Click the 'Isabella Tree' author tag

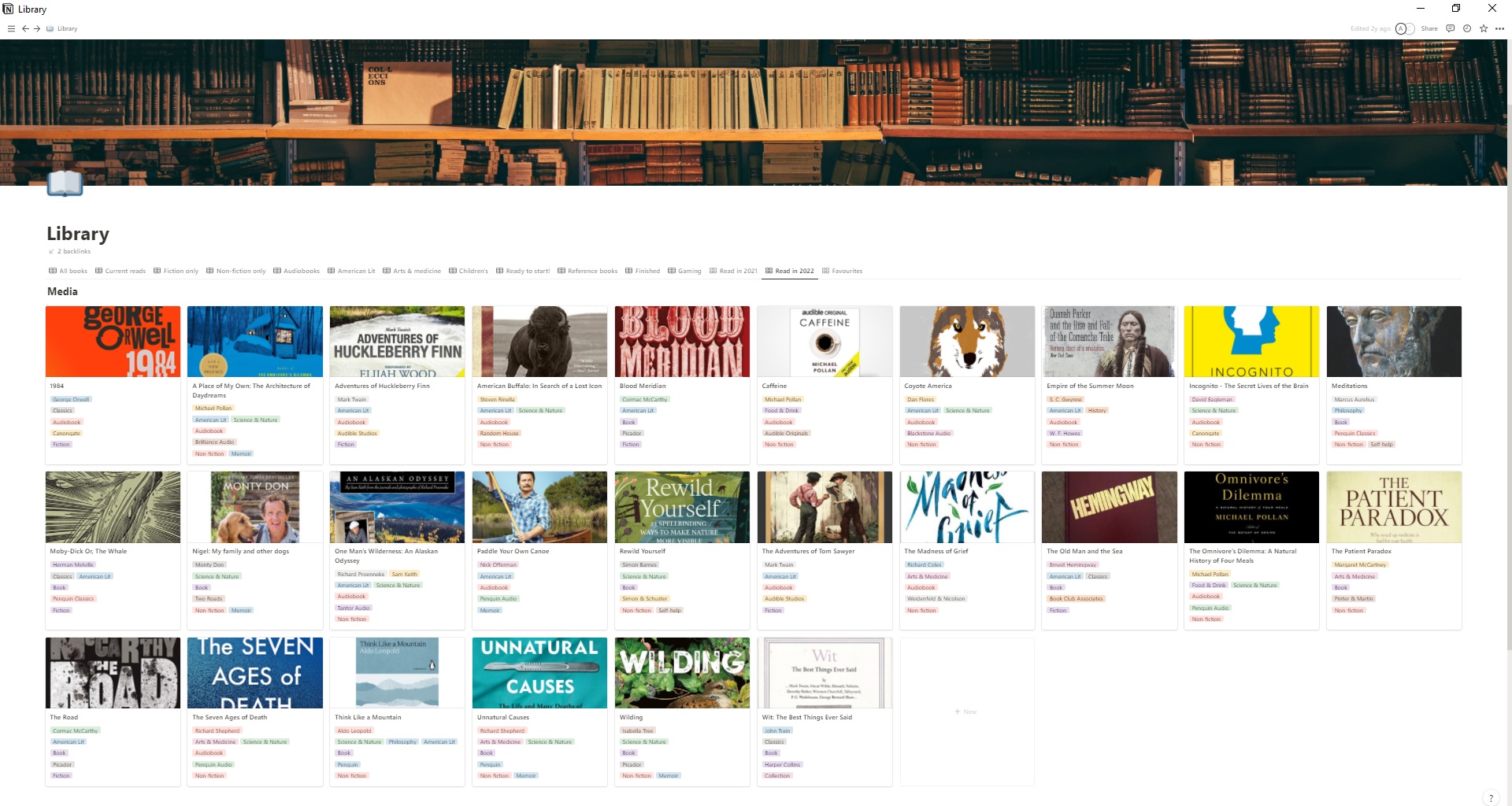pos(638,731)
